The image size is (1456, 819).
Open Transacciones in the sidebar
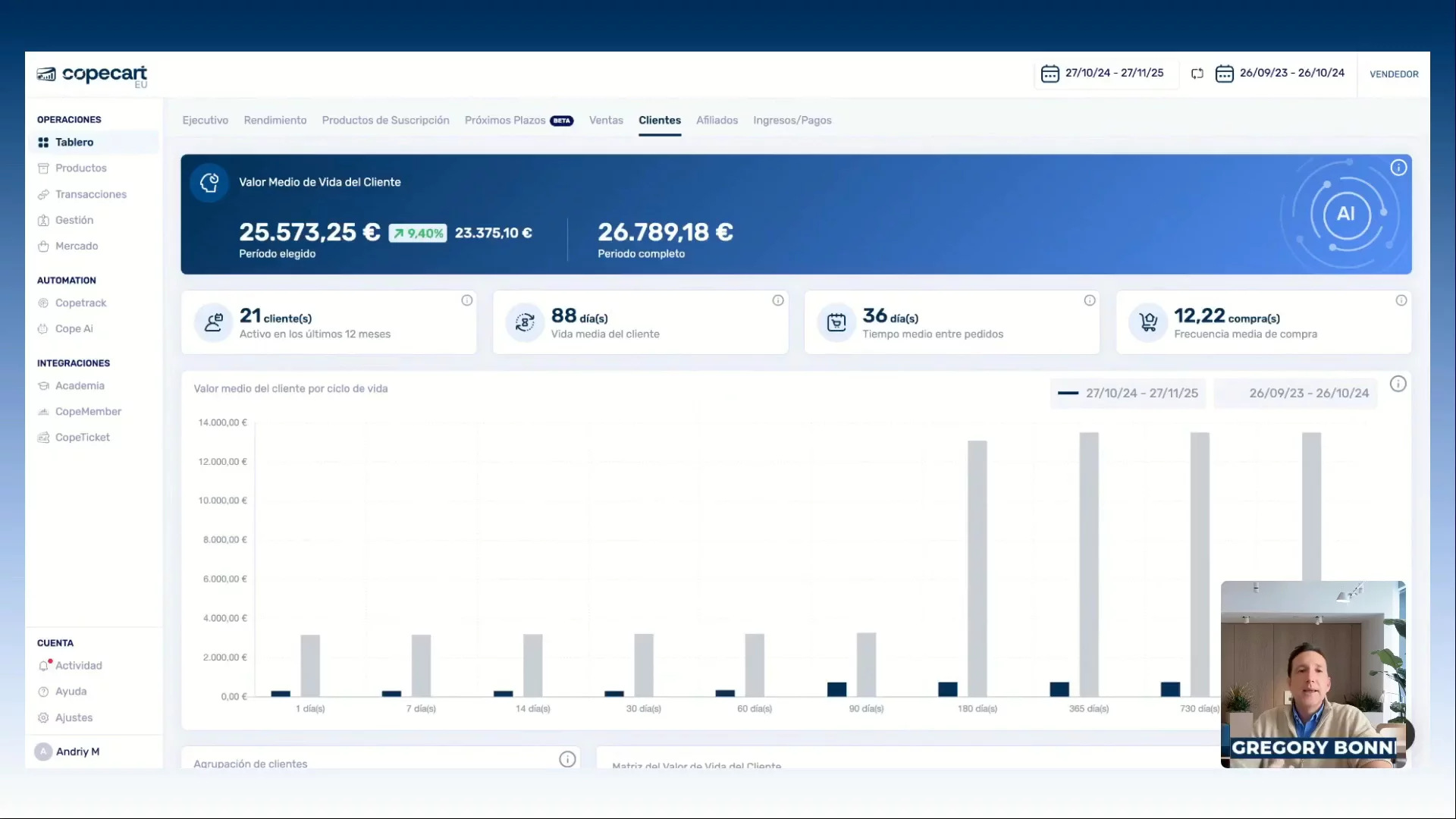[x=90, y=194]
